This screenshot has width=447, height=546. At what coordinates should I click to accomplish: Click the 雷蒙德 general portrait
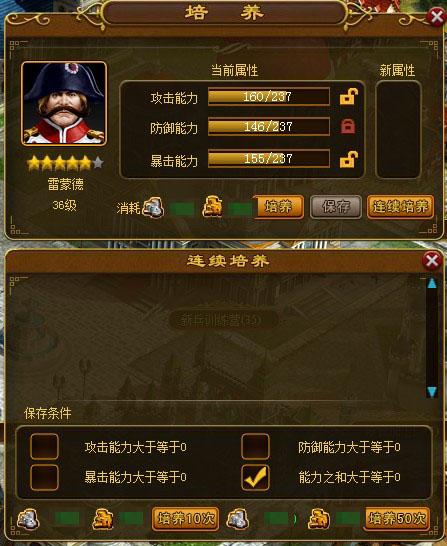click(64, 103)
